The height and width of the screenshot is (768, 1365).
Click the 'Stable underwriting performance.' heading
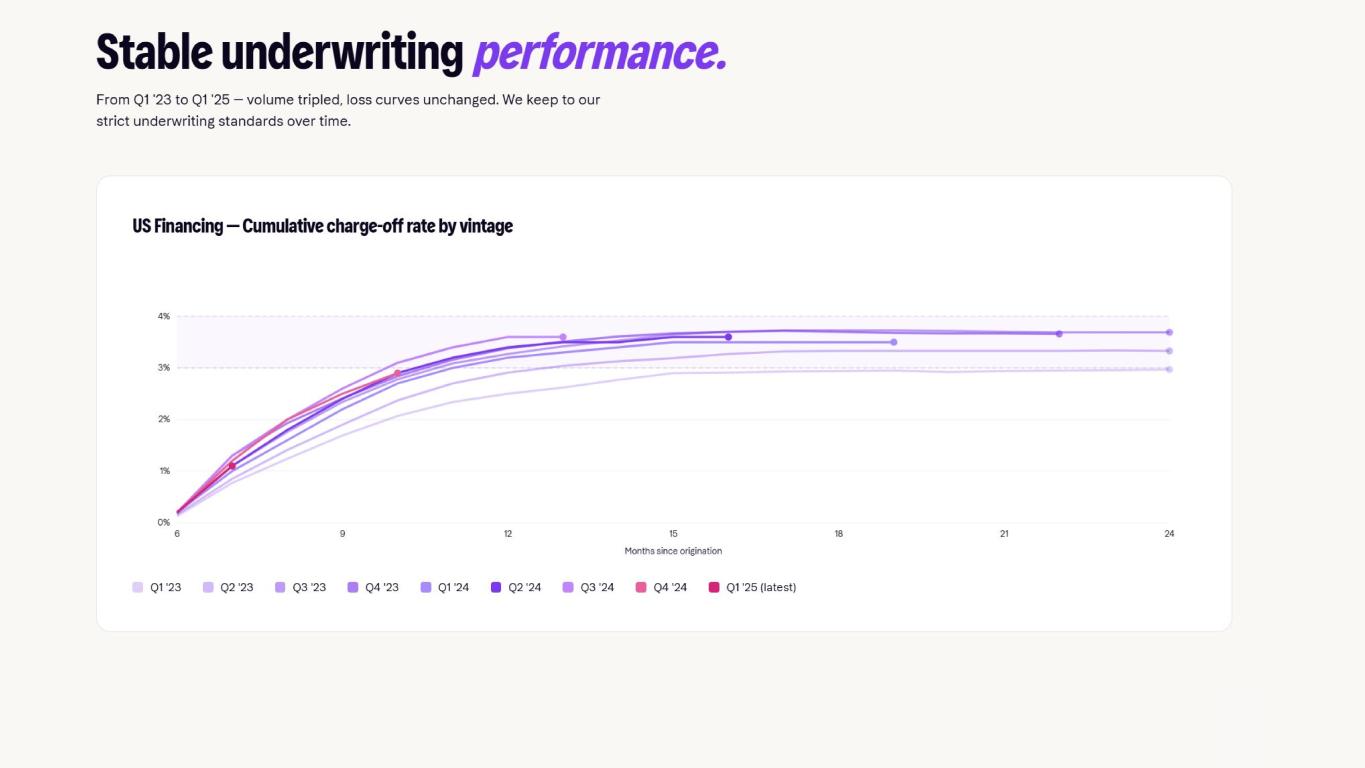410,52
